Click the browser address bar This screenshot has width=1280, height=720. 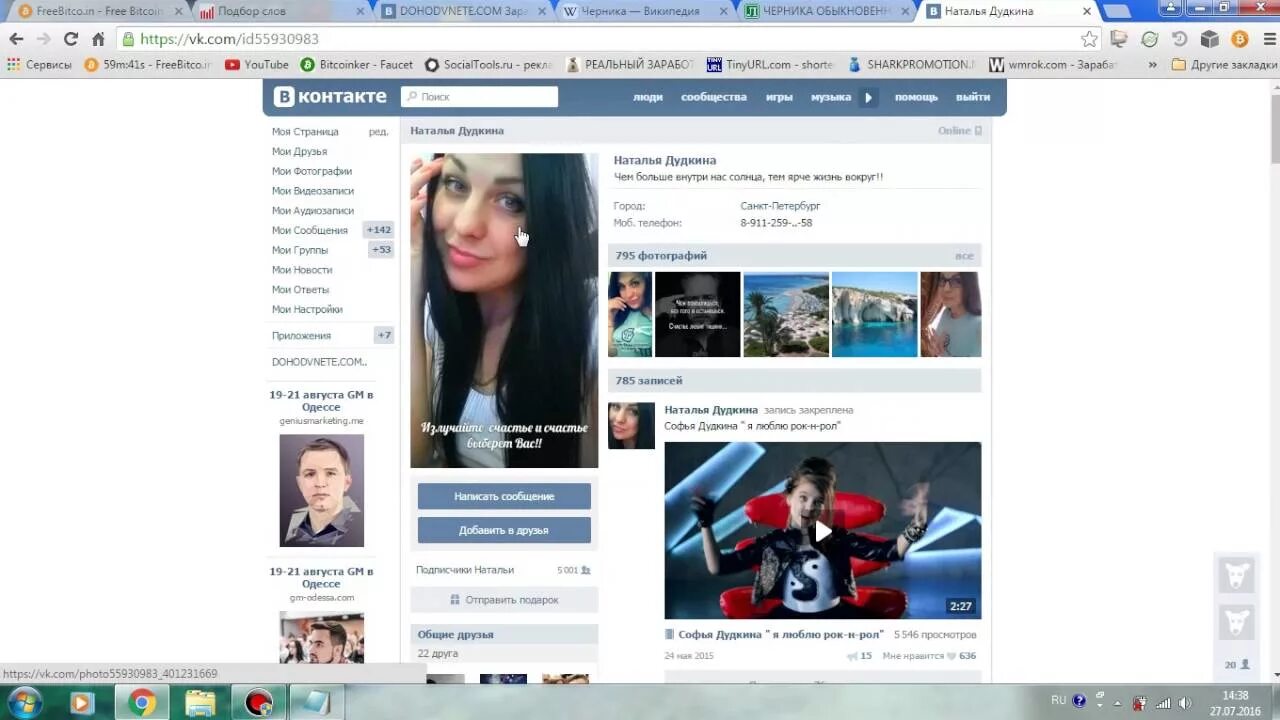[600, 39]
